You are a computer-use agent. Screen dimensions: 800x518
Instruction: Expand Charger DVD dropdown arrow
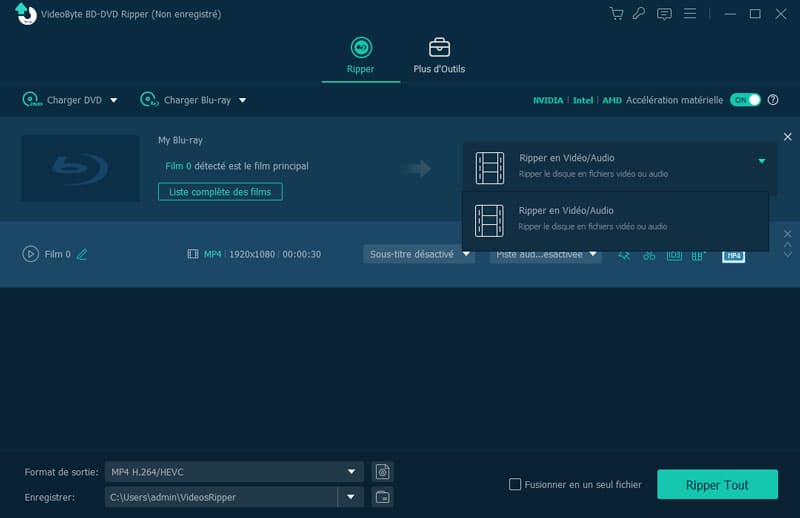114,100
